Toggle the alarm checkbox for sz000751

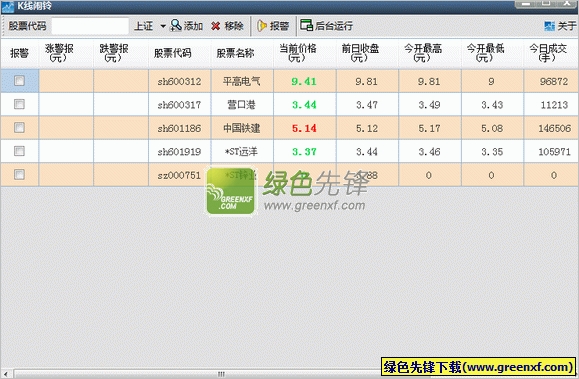19,174
